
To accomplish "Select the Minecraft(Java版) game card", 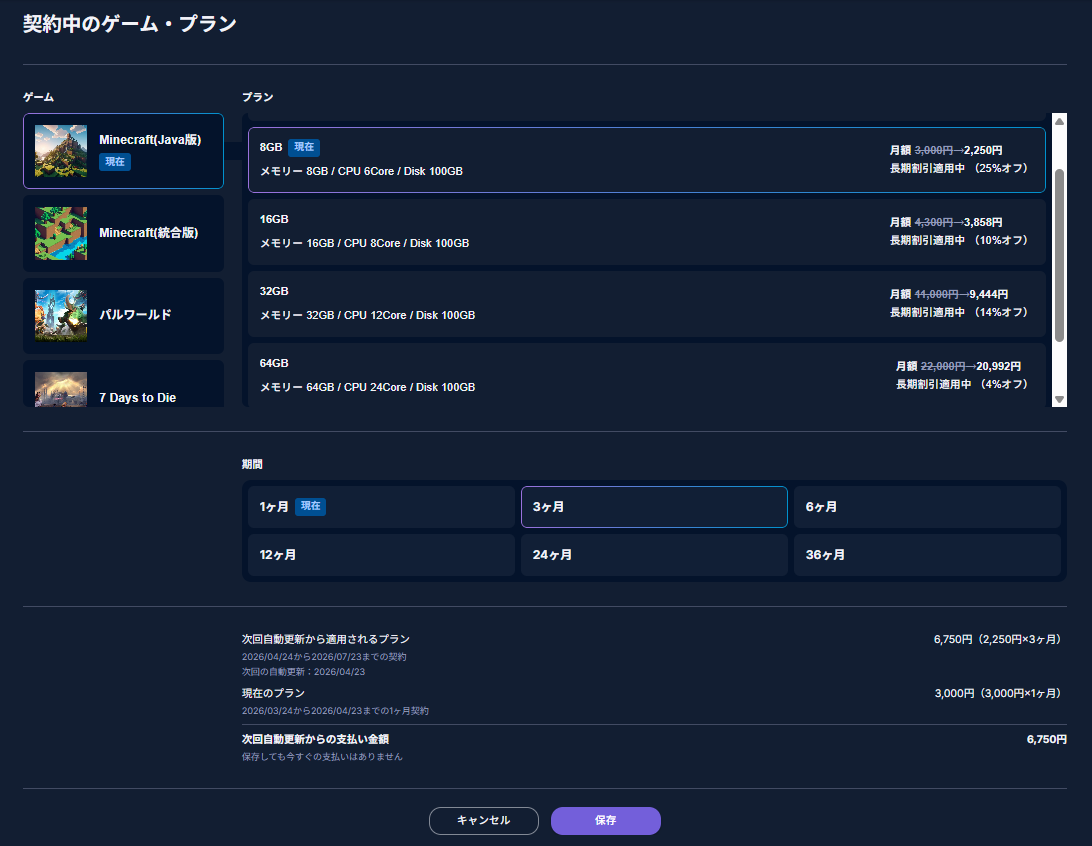I will pos(123,151).
